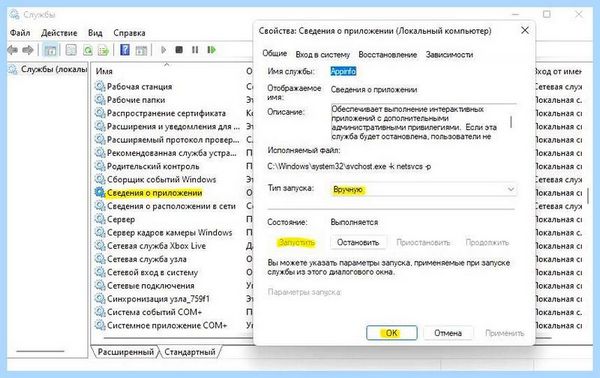Viewport: 600px width, 378px height.
Task: Confirm the dialog with OK
Action: tap(391, 333)
